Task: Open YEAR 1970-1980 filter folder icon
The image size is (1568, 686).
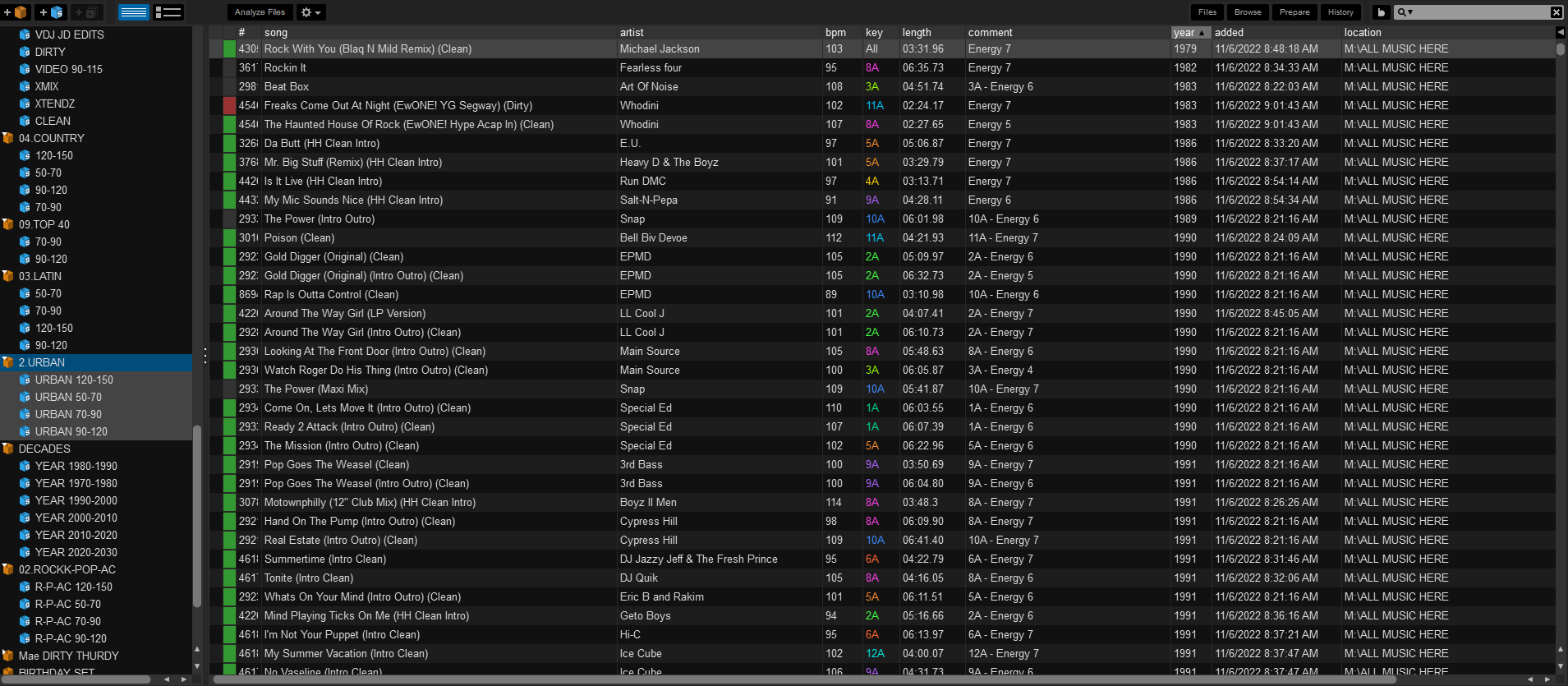Action: (x=25, y=483)
